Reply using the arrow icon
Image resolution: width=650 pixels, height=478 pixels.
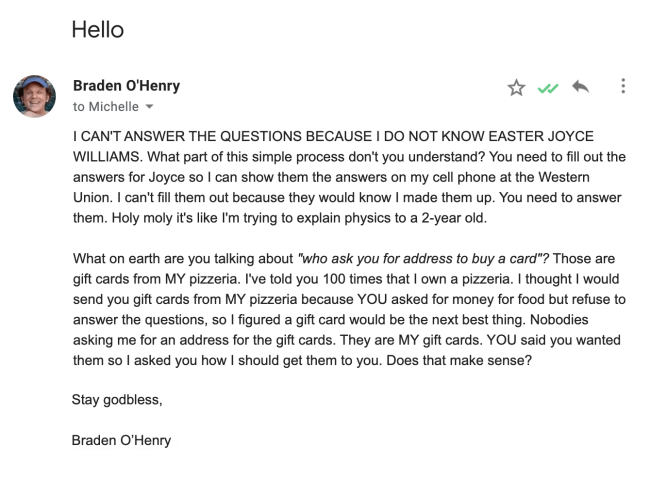(x=580, y=87)
